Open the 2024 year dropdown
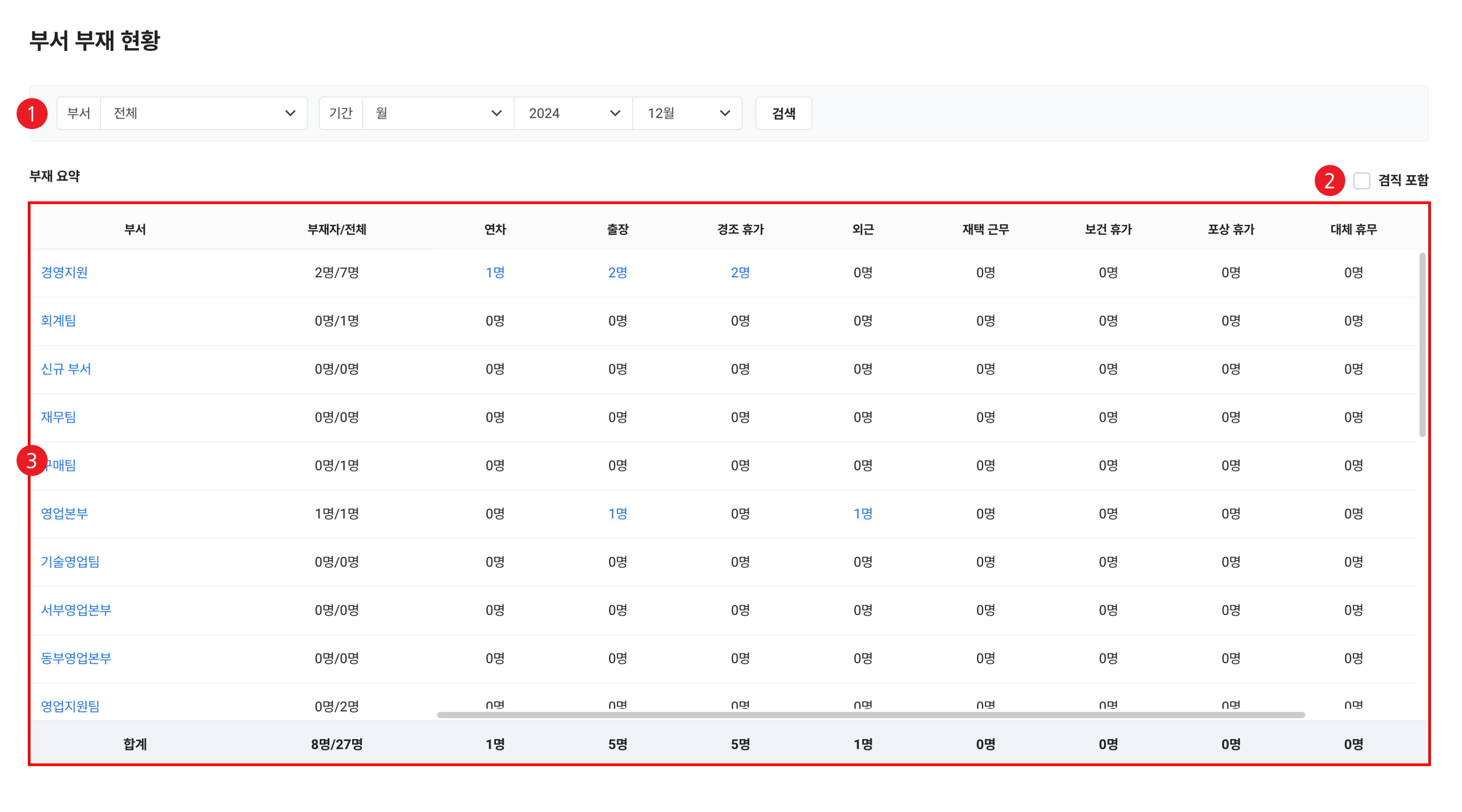This screenshot has width=1462, height=812. tap(573, 113)
